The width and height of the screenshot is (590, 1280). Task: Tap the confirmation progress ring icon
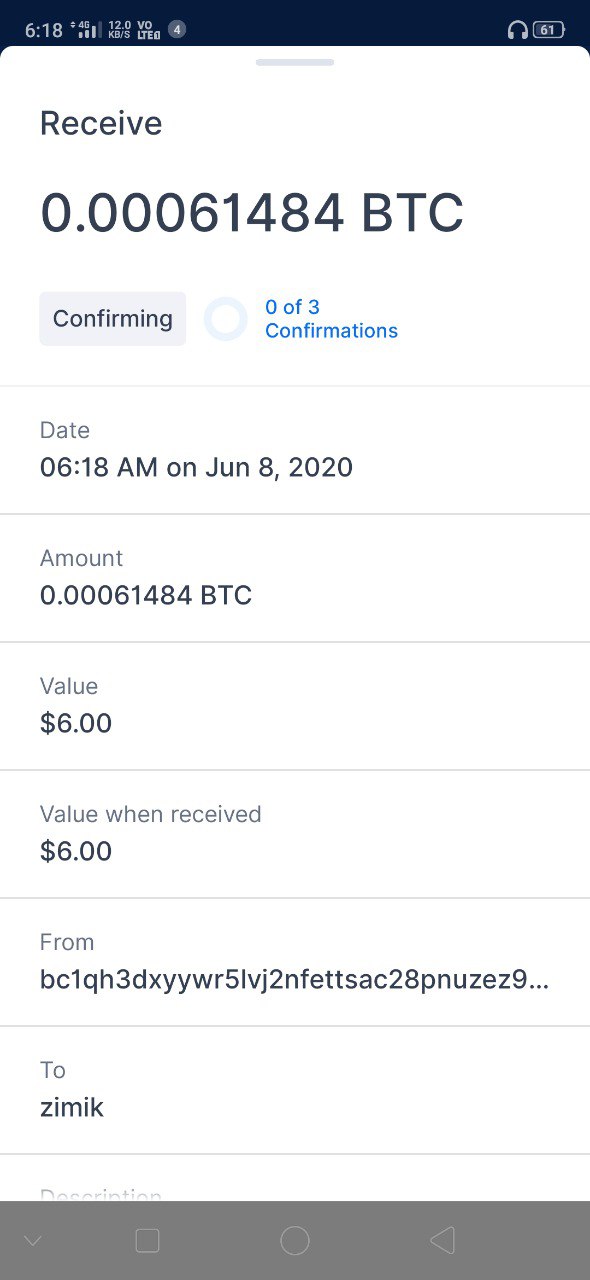tap(225, 319)
